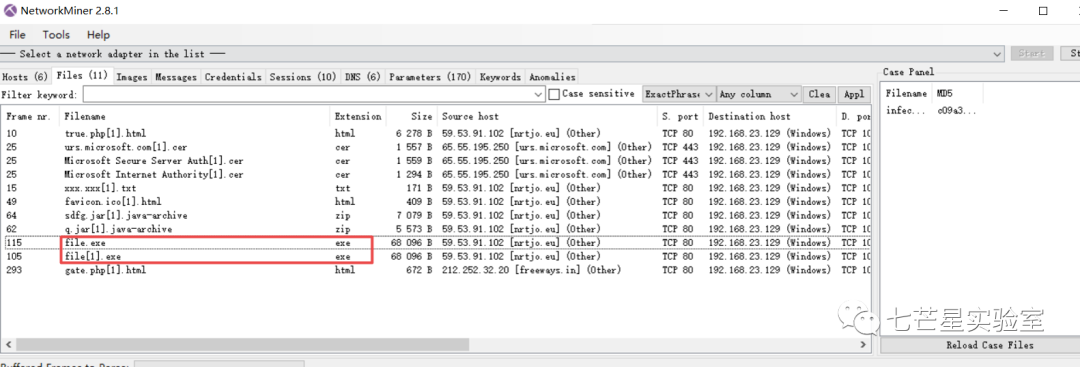Viewport: 1080px width, 367px height.
Task: Select the favicon.ico[1].html file row
Action: point(436,202)
